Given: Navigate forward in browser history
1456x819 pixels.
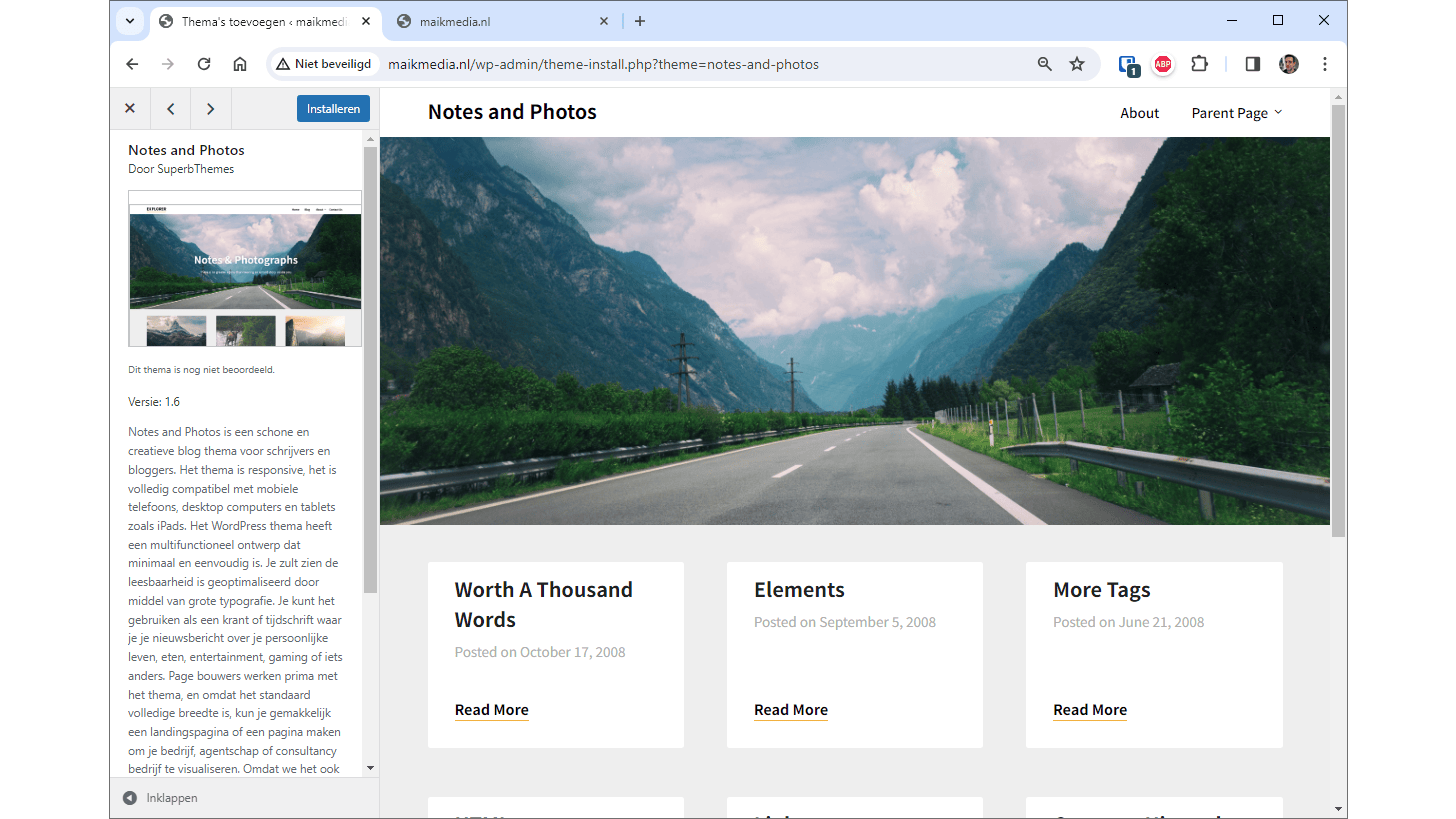Looking at the screenshot, I should [168, 64].
